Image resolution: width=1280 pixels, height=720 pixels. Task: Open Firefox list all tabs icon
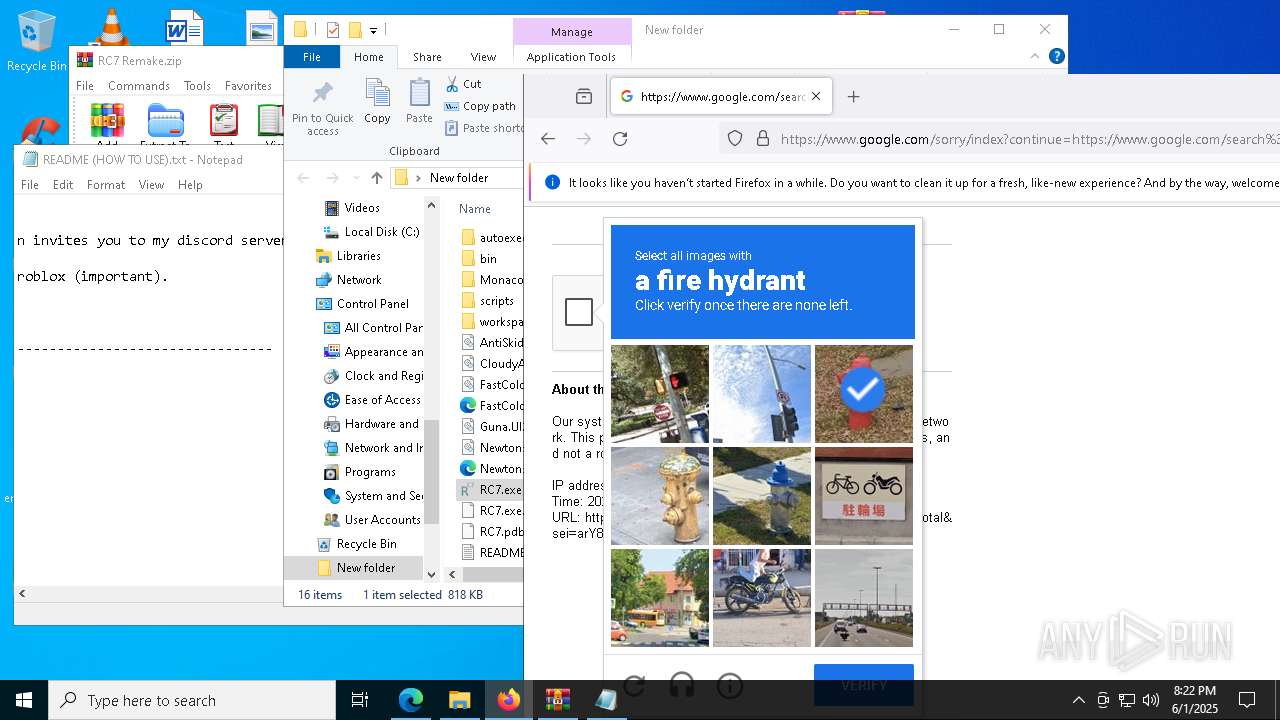click(584, 97)
